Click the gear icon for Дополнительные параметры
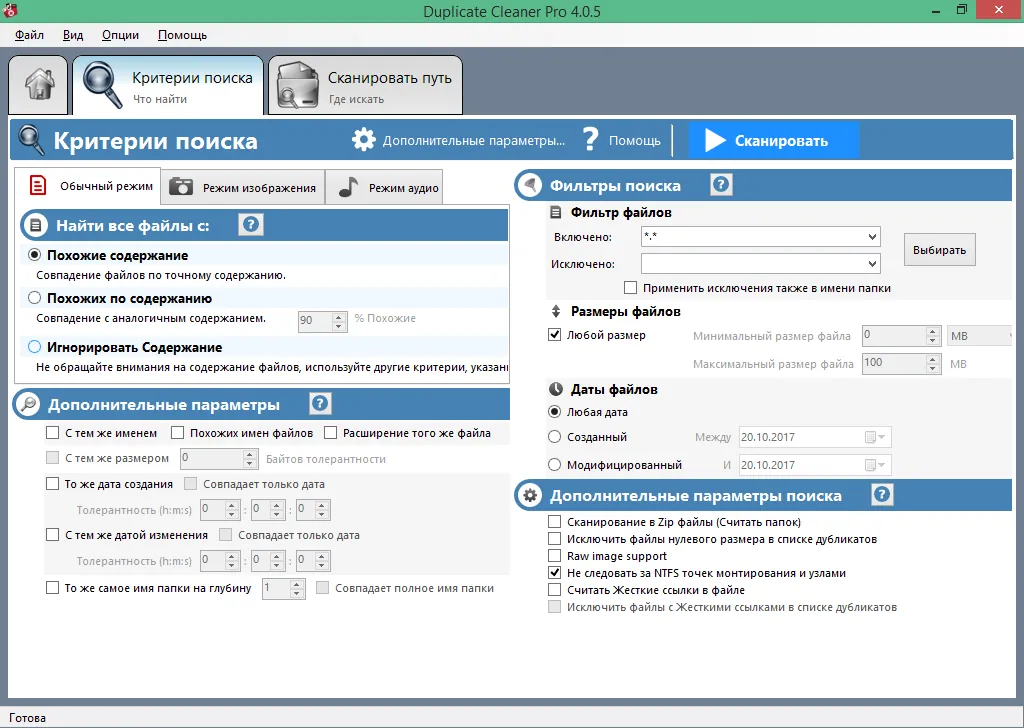1024x728 pixels. [x=364, y=140]
